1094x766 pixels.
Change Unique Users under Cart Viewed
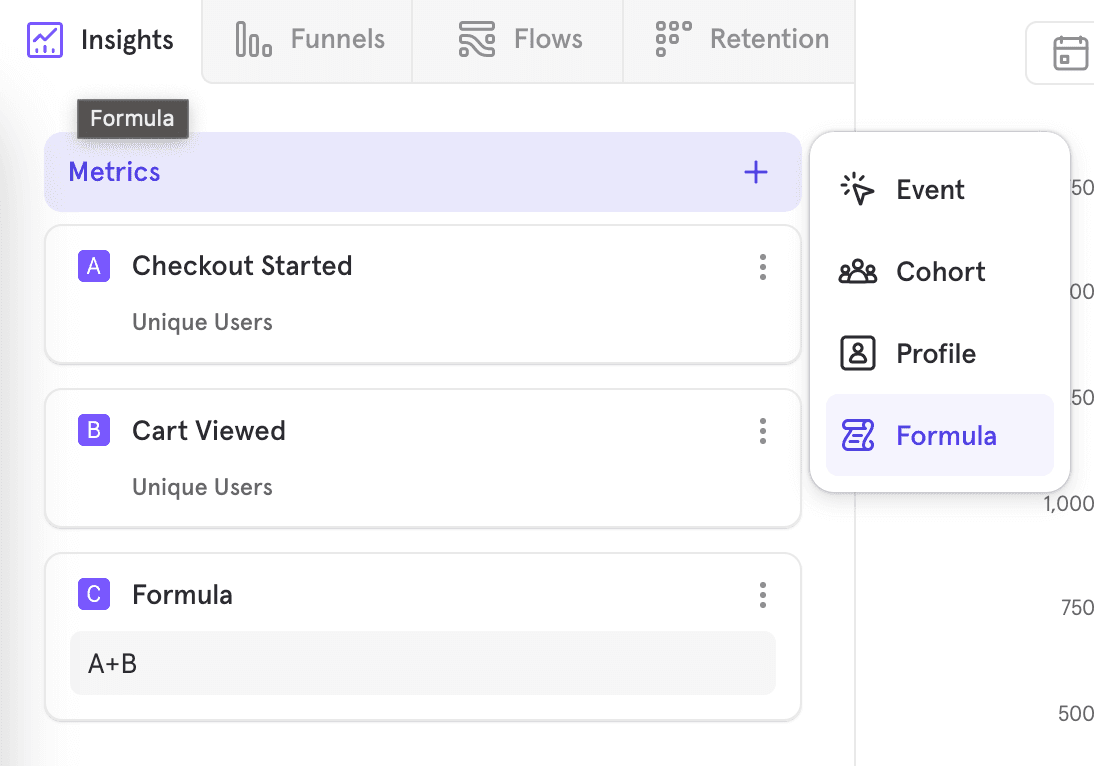pos(202,487)
